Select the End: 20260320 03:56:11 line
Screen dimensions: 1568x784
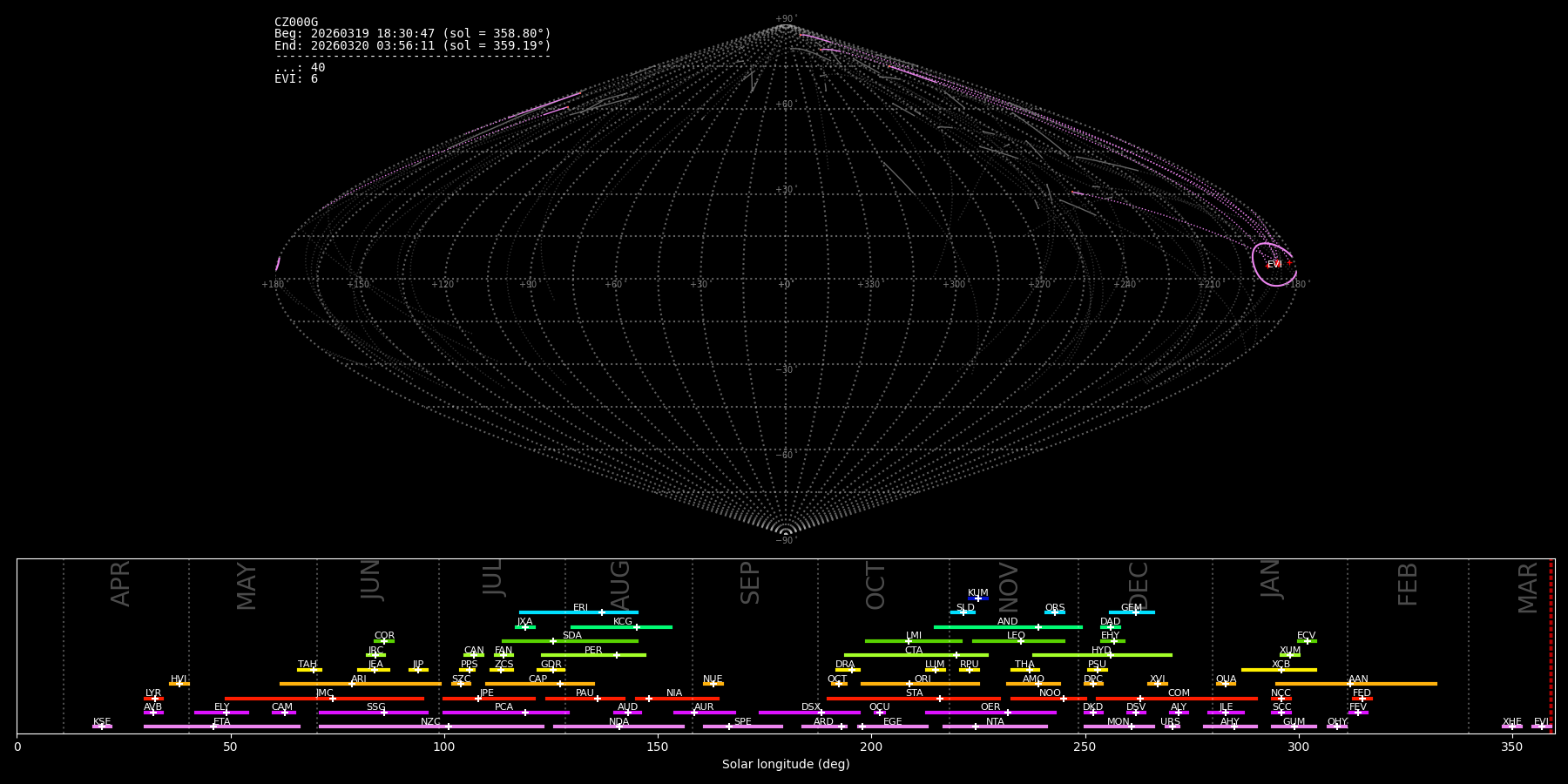(x=413, y=45)
